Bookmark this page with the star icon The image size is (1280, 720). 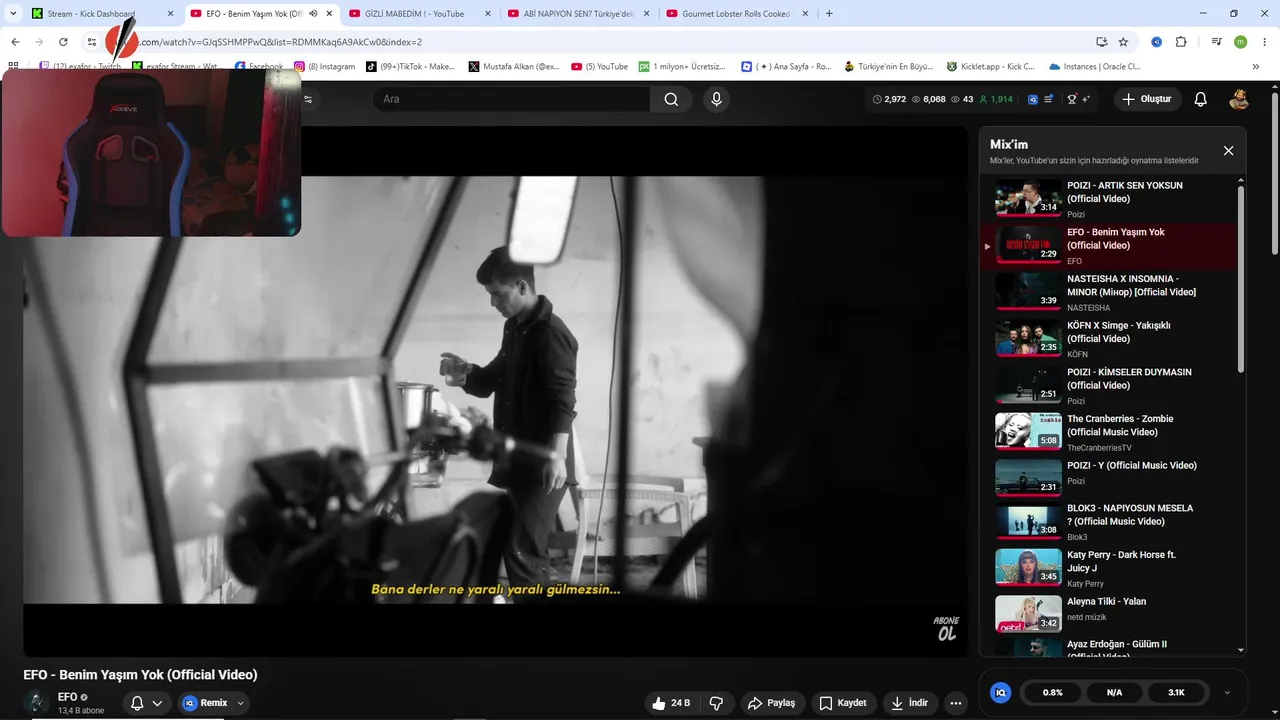(x=1123, y=42)
